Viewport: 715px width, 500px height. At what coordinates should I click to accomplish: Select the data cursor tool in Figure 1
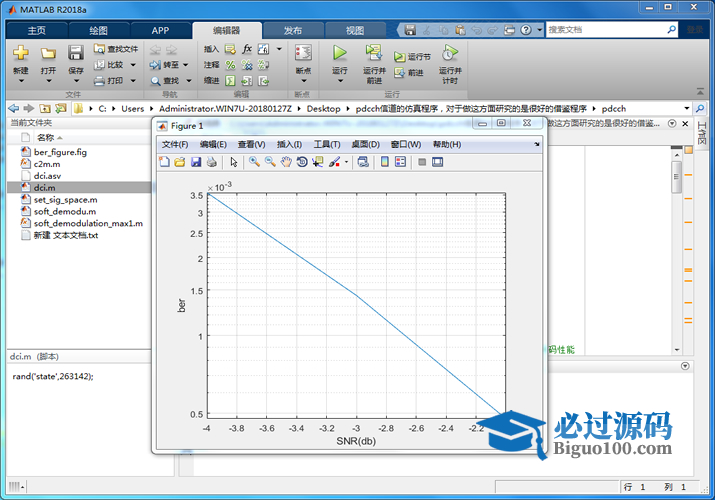(x=317, y=162)
